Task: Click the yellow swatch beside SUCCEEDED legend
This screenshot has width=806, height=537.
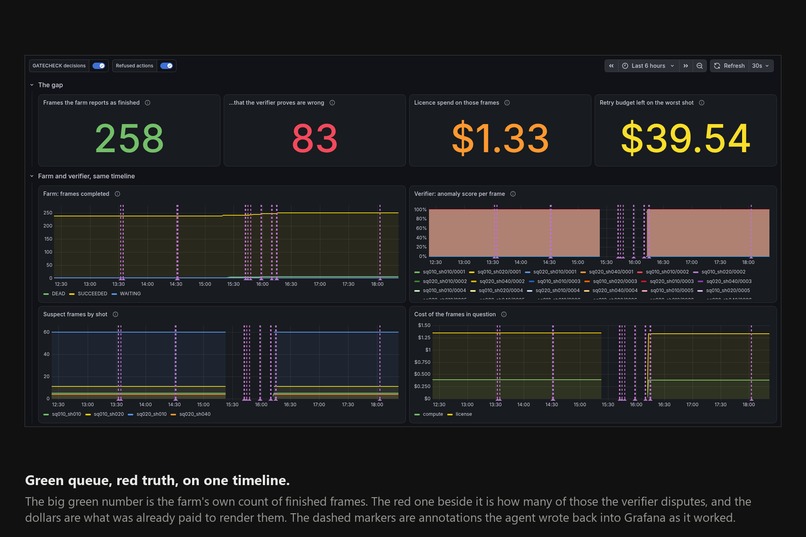Action: pos(72,294)
